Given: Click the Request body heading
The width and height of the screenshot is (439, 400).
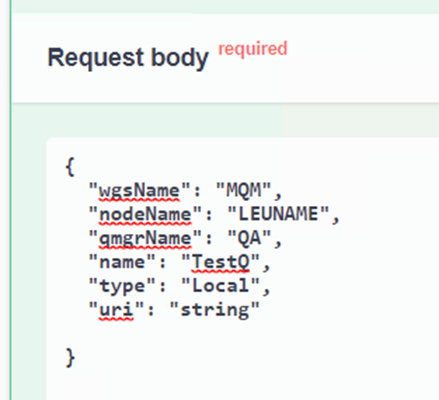Looking at the screenshot, I should tap(128, 58).
